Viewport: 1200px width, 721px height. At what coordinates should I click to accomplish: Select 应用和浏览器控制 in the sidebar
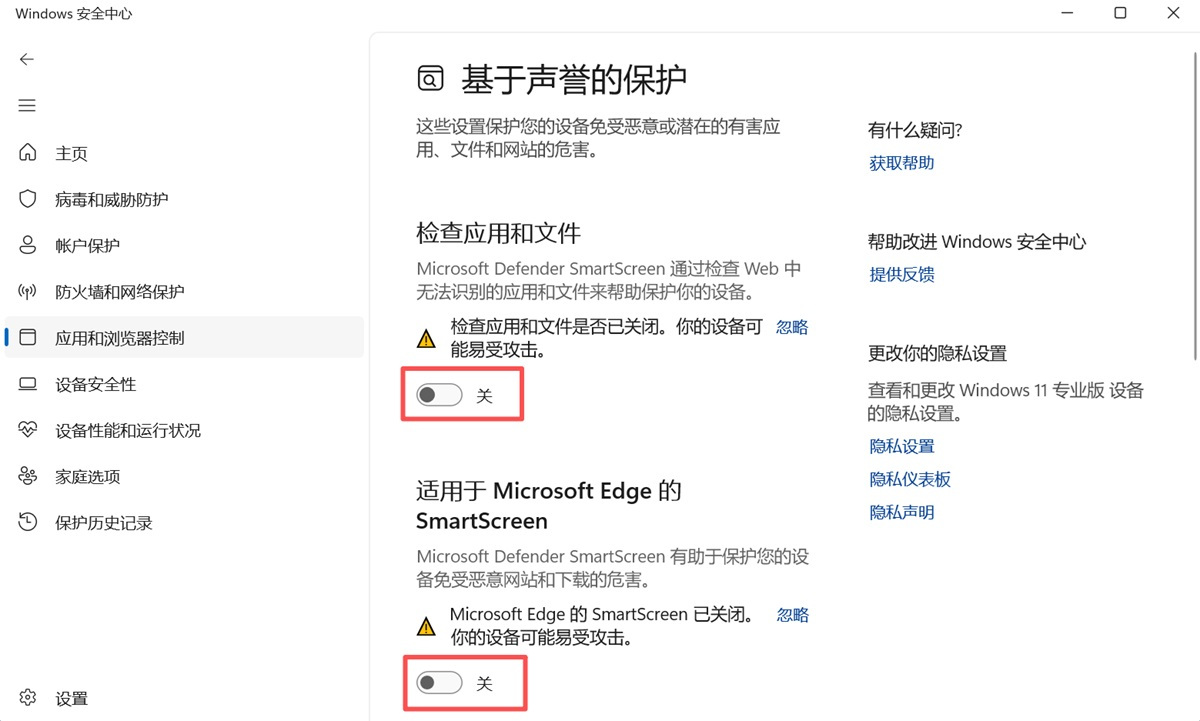point(119,338)
